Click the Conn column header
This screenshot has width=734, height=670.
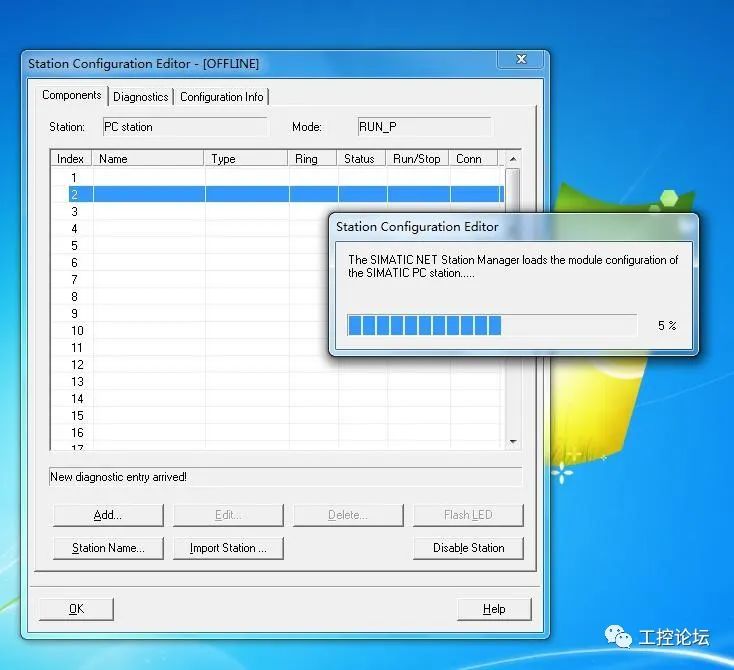473,159
